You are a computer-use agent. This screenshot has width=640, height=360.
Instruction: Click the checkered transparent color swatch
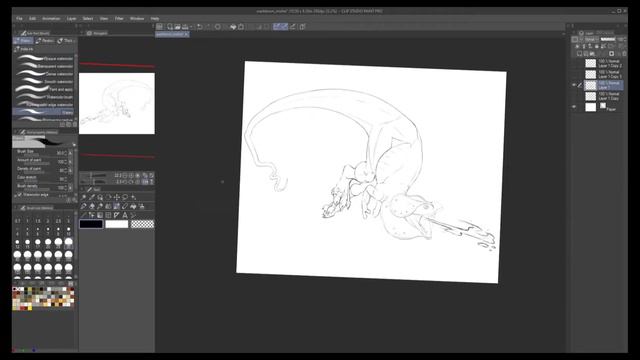(142, 224)
